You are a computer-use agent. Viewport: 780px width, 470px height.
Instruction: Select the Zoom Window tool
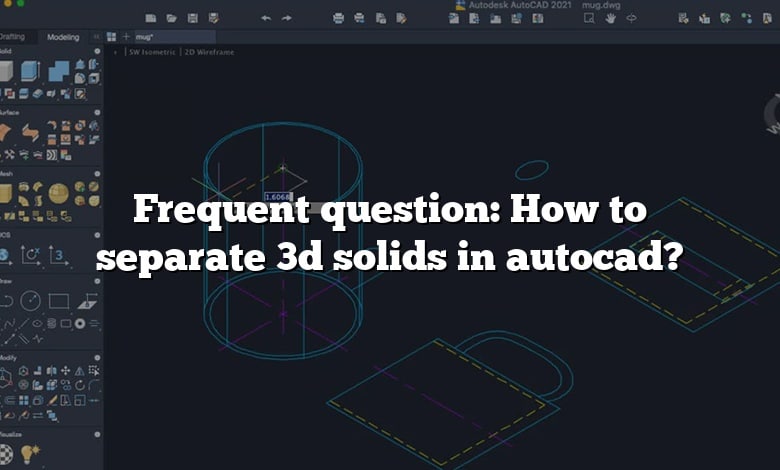[x=589, y=18]
